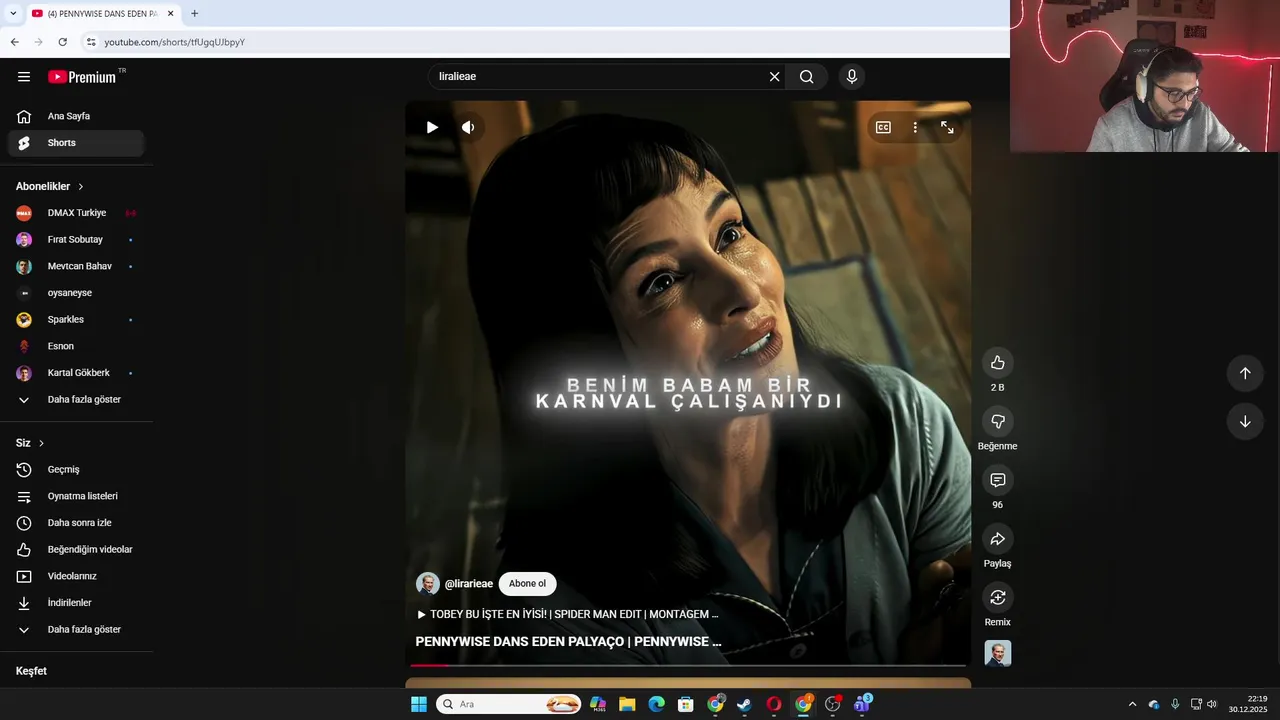Close the PENNYWISE tab
The height and width of the screenshot is (720, 1280).
tap(171, 13)
